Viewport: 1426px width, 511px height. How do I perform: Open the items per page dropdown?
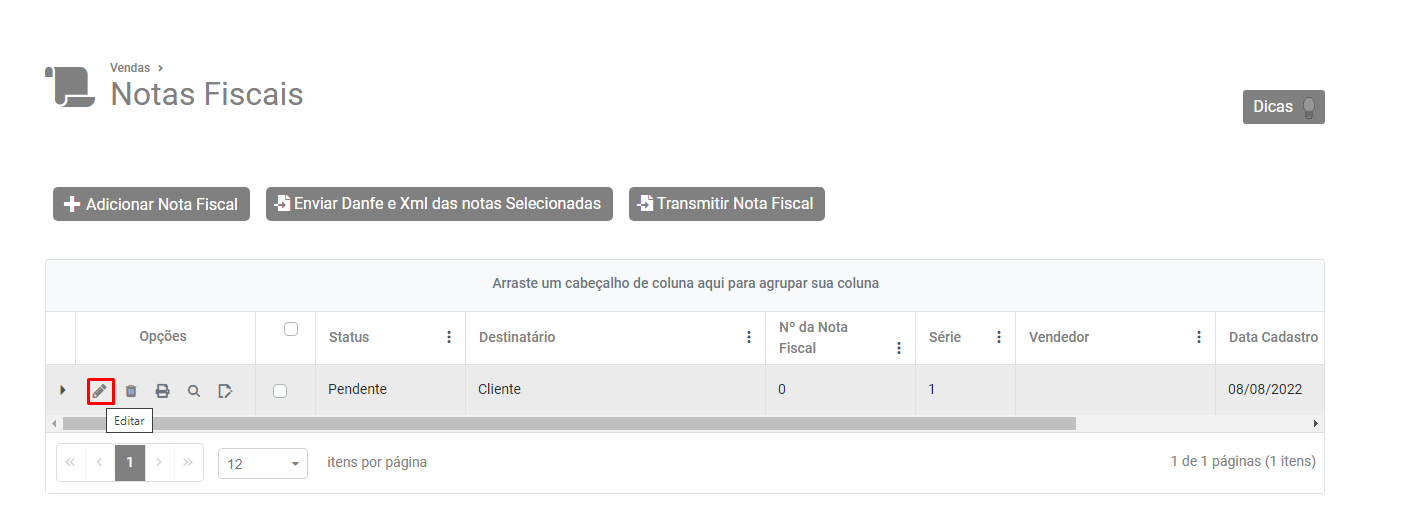[x=263, y=464]
